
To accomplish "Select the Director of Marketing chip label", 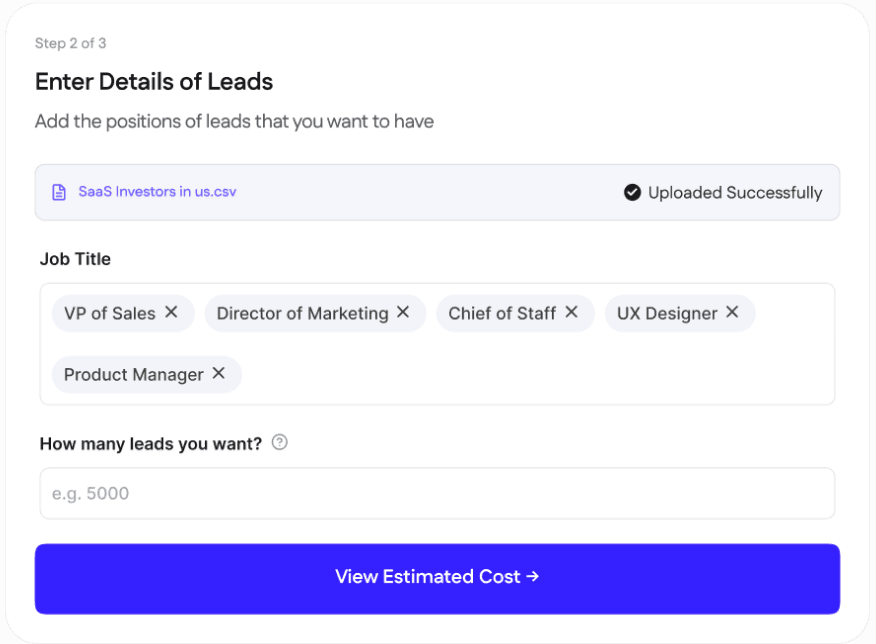I will click(302, 313).
